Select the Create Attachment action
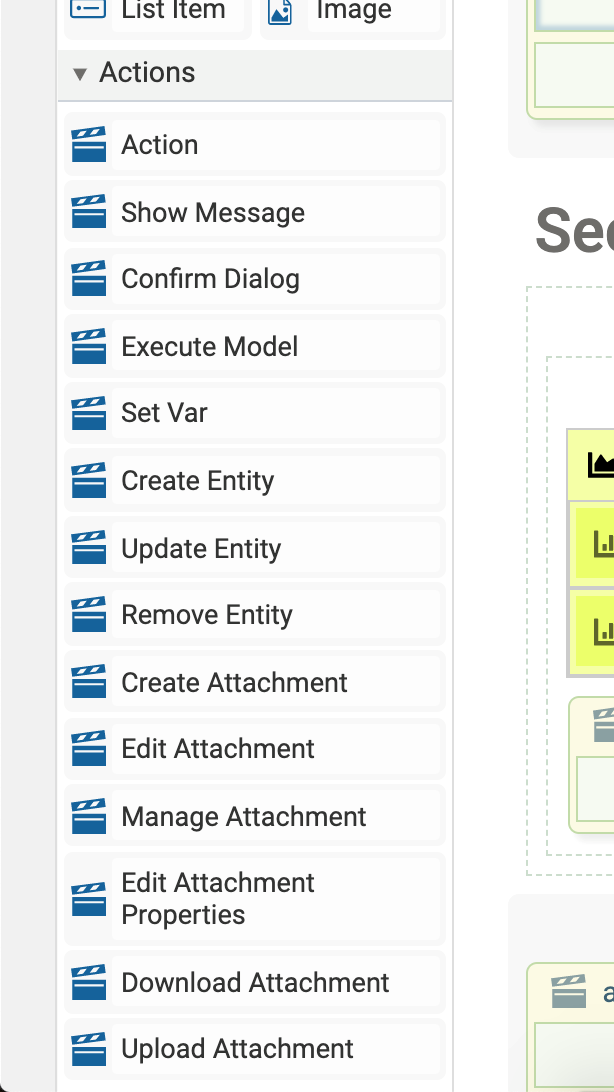 coord(234,683)
